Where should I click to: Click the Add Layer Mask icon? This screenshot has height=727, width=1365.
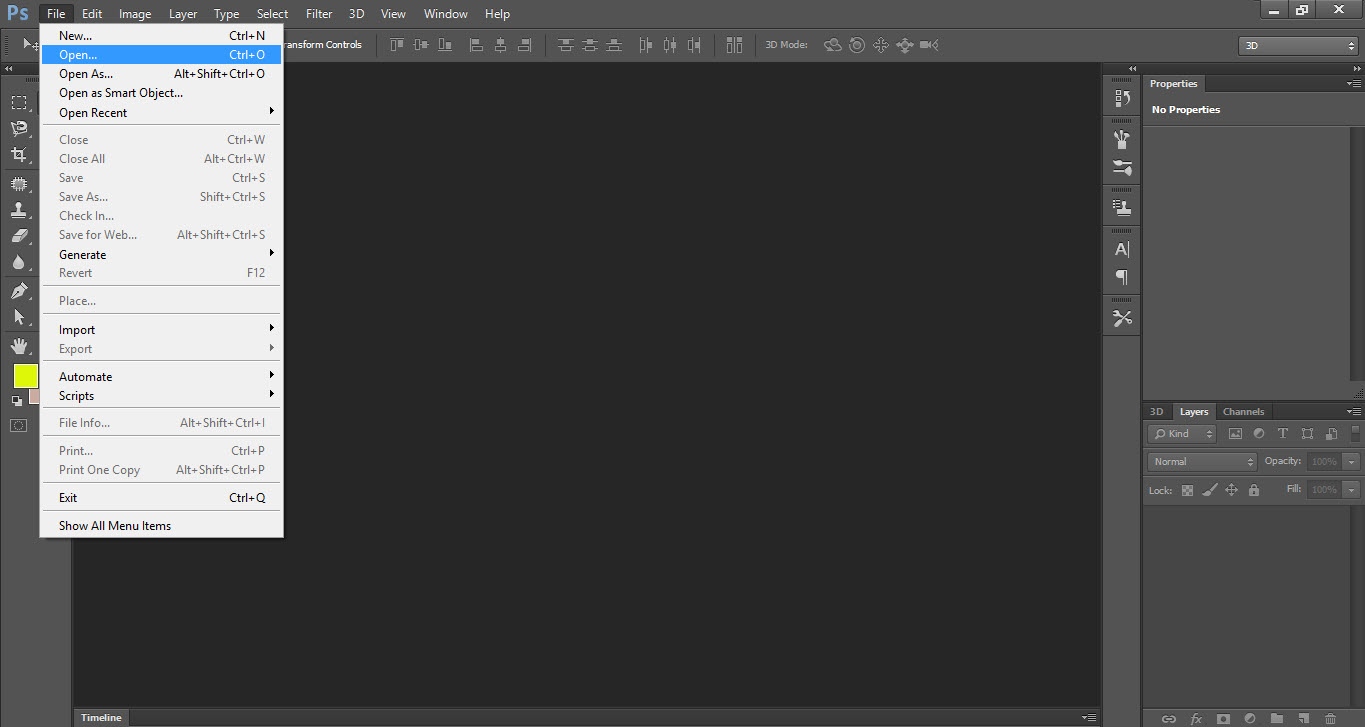[x=1223, y=719]
